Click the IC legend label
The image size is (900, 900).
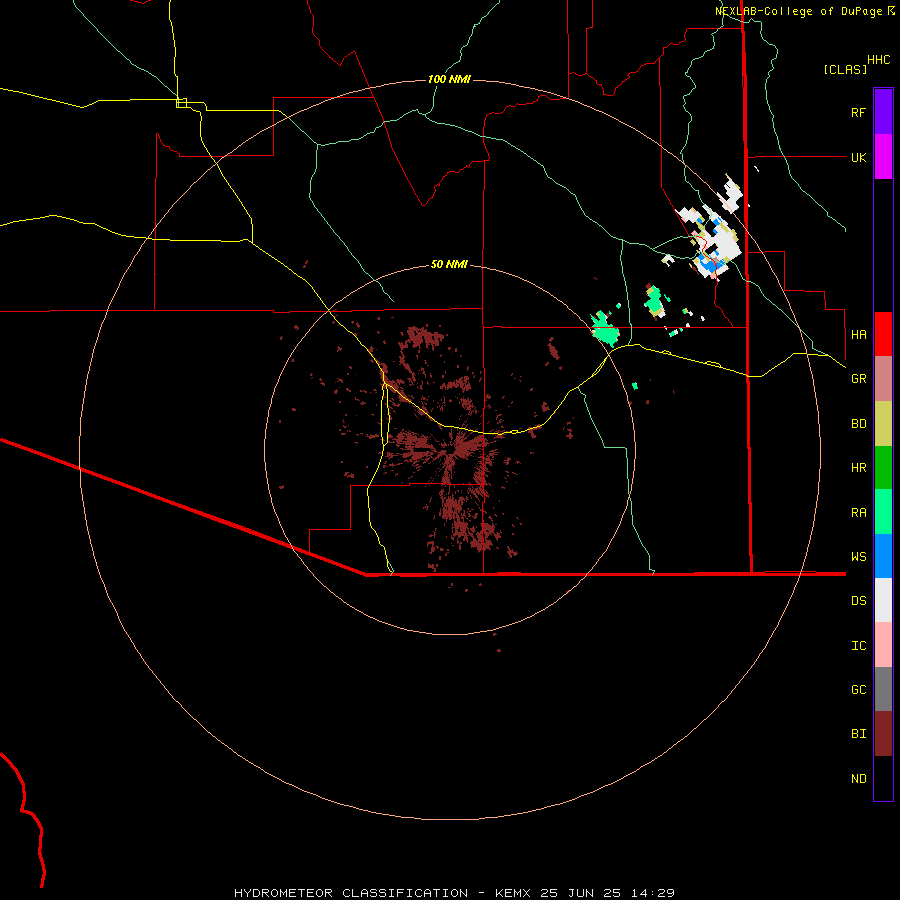tap(858, 646)
